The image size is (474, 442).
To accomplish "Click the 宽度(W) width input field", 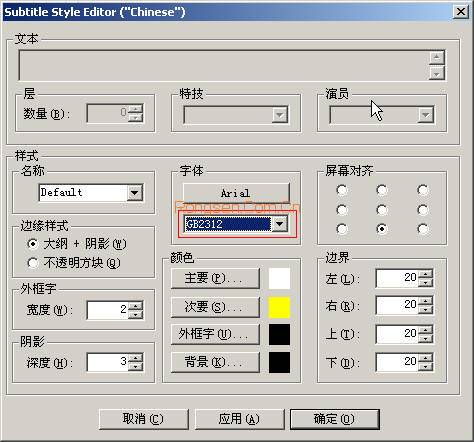I will (108, 310).
